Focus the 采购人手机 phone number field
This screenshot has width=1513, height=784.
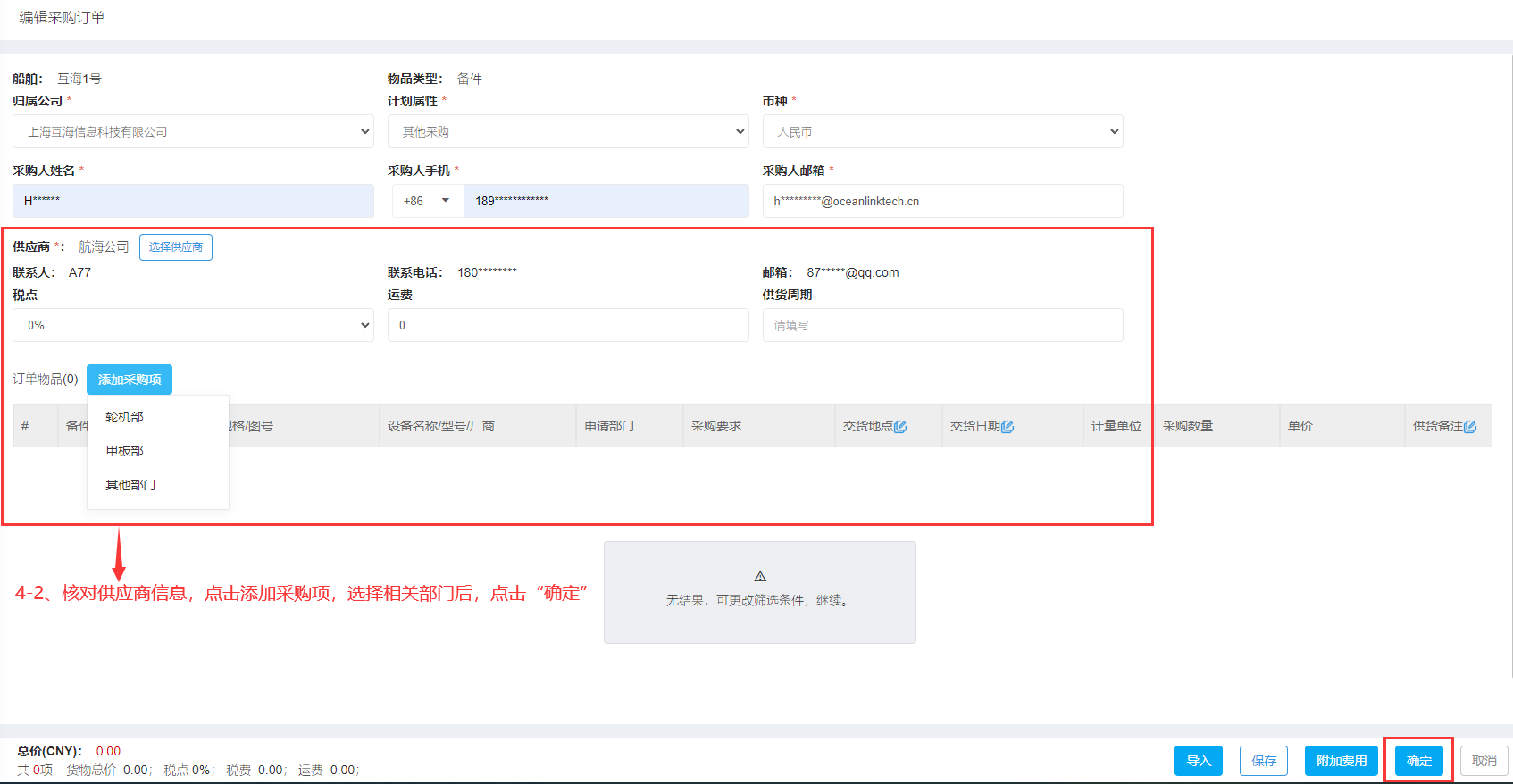(x=606, y=201)
